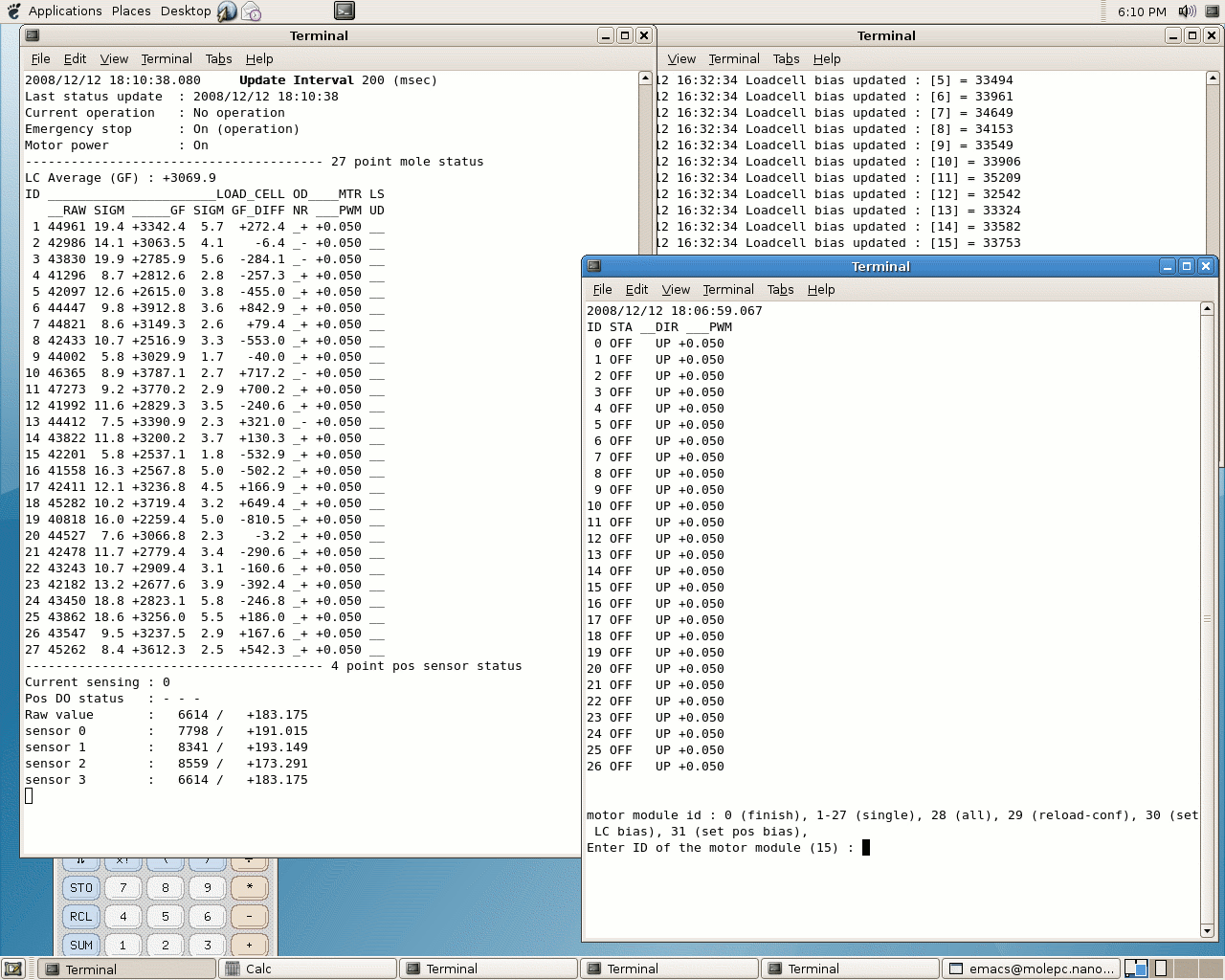Image resolution: width=1225 pixels, height=980 pixels.
Task: Select Terminal taskbar button next to emacs entry
Action: [x=850, y=969]
